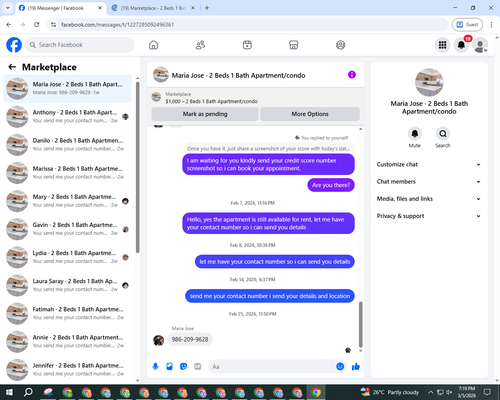The image size is (500, 400).
Task: Open the weather widget in taskbar
Action: click(x=390, y=392)
